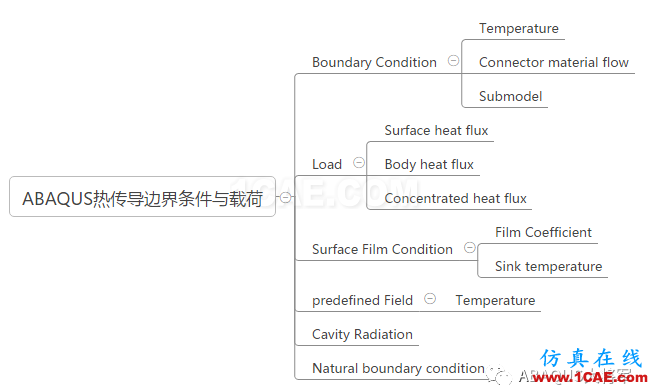Click the Body heat flux topic
This screenshot has height=385, width=652.
[429, 165]
